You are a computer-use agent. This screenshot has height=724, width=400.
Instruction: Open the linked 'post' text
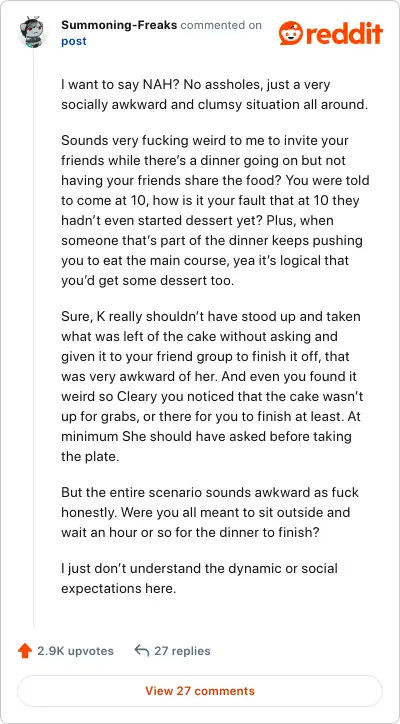[x=73, y=42]
